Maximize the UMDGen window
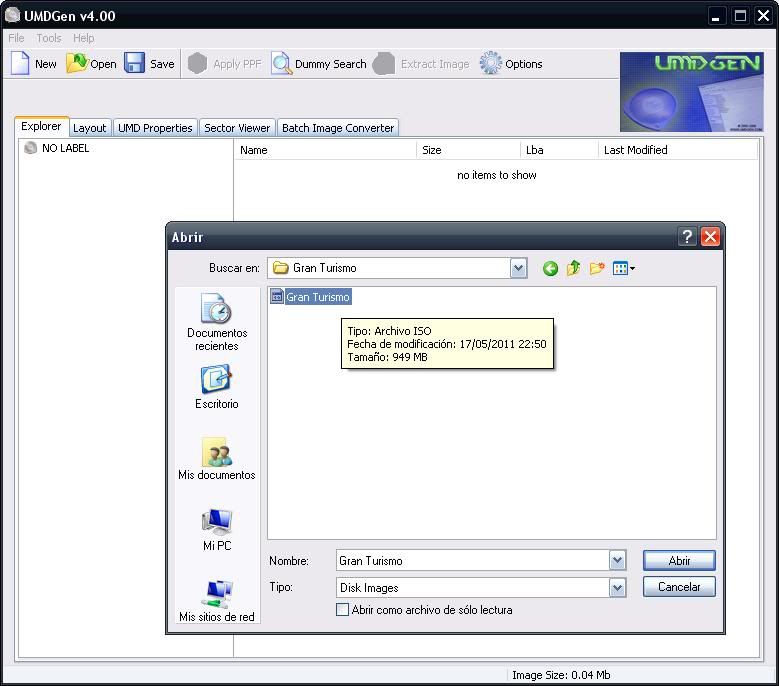The image size is (779, 686). pyautogui.click(x=740, y=16)
